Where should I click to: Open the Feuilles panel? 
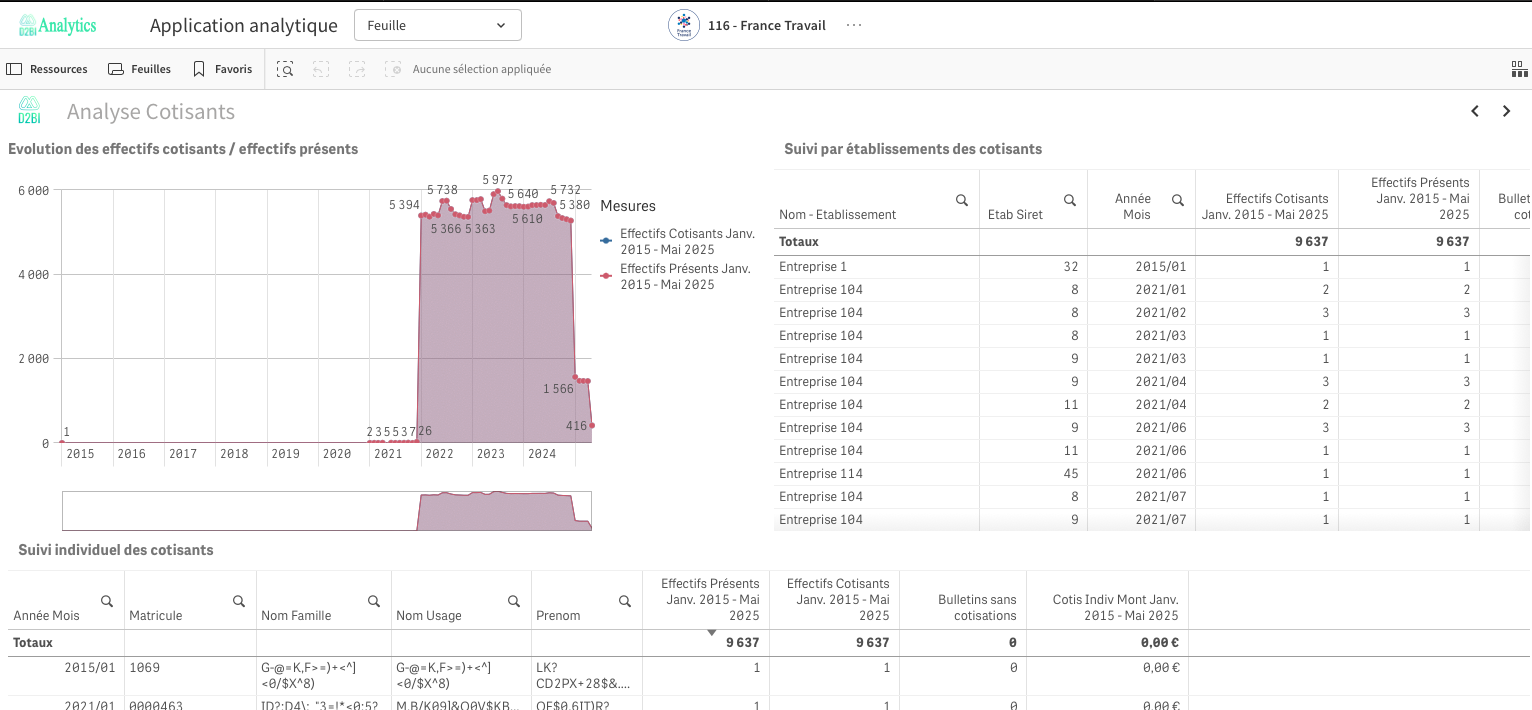(x=140, y=69)
